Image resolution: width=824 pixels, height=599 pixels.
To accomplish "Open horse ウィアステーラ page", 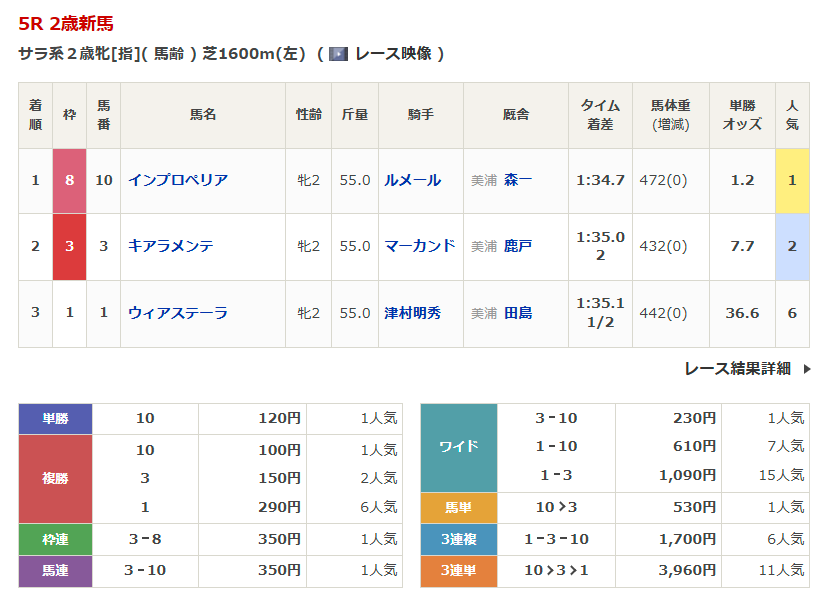I will [178, 313].
